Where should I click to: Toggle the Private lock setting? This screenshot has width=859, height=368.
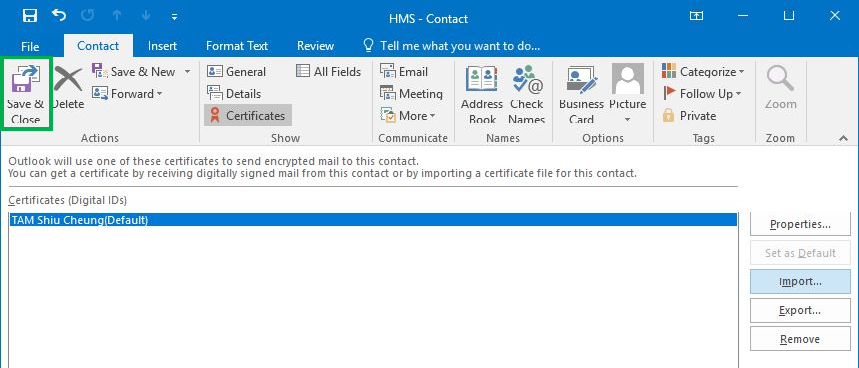[x=689, y=116]
